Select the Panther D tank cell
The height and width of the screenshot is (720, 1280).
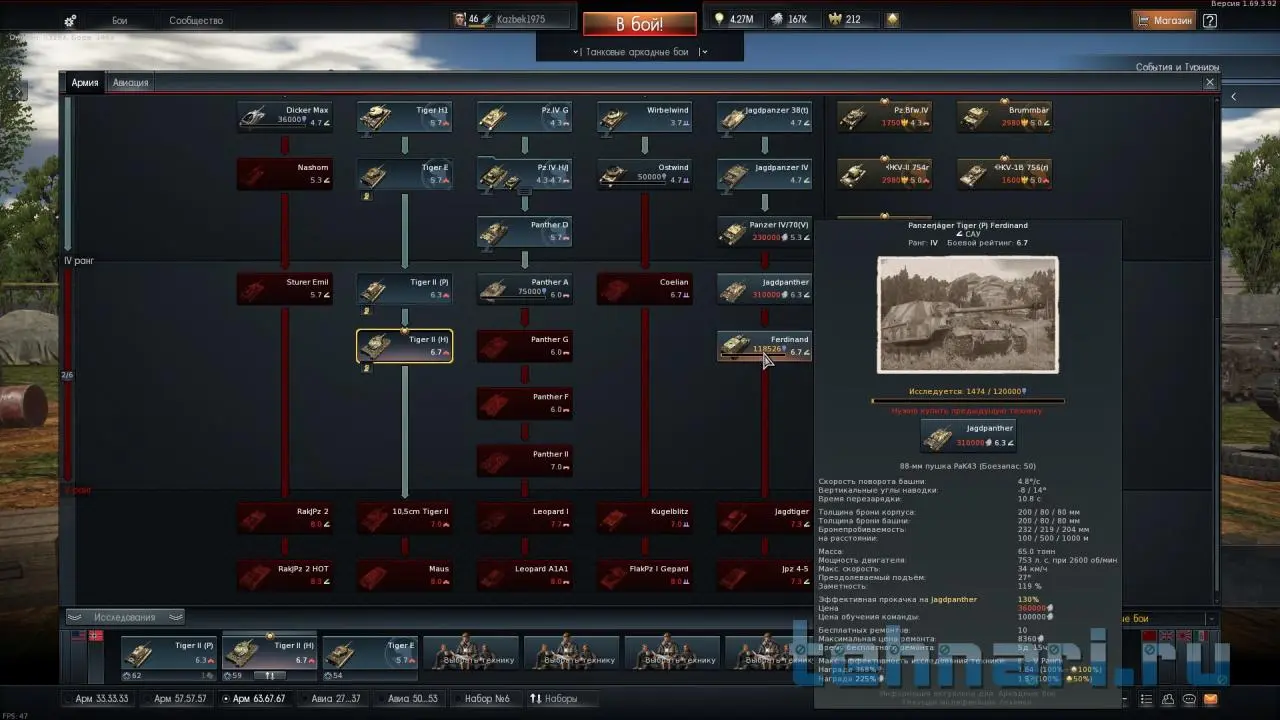(x=525, y=231)
